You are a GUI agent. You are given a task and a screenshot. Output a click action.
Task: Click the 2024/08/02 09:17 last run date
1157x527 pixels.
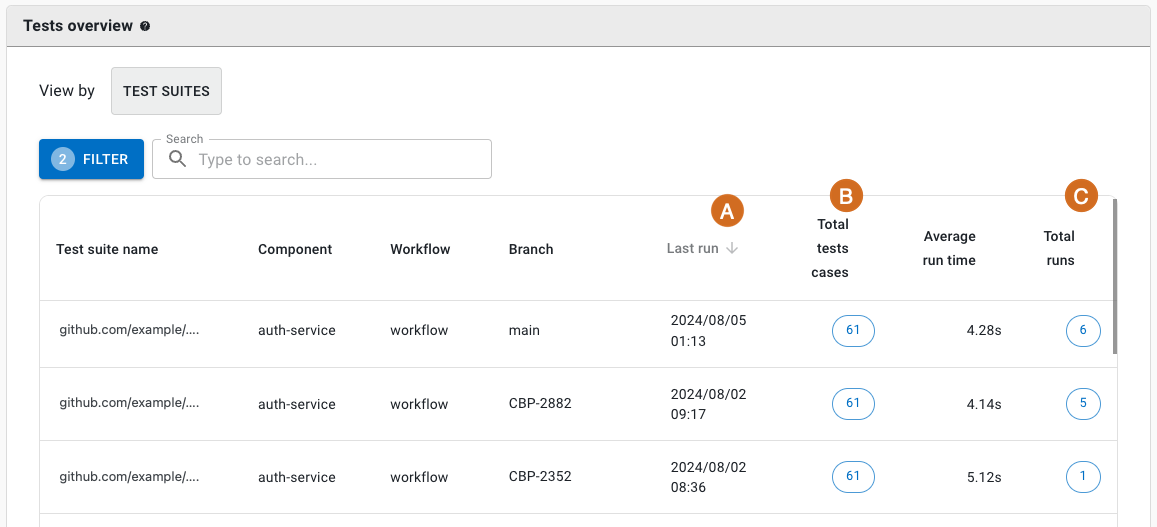(708, 404)
